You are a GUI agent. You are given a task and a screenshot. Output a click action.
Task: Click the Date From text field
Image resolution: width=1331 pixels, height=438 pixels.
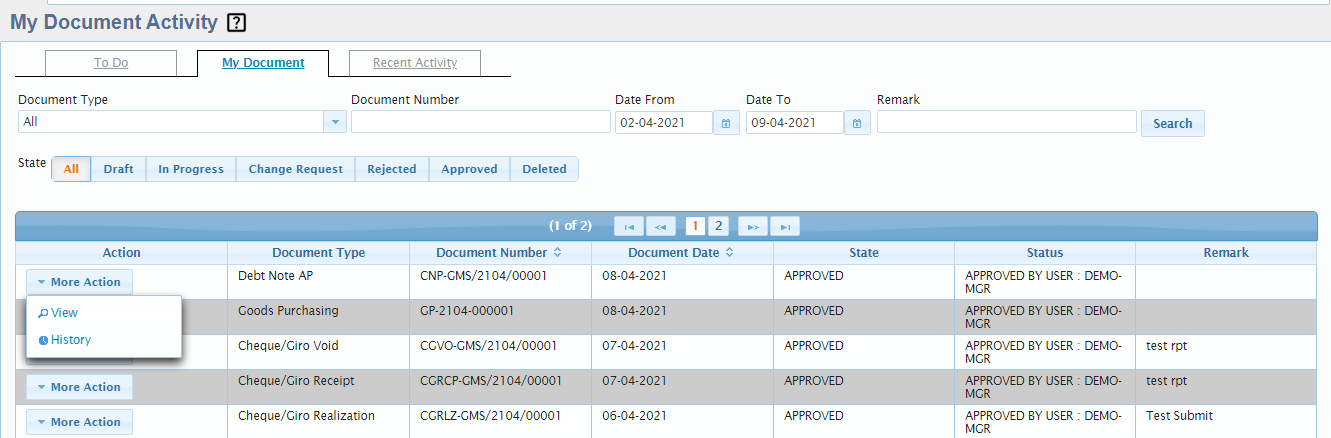pos(664,123)
